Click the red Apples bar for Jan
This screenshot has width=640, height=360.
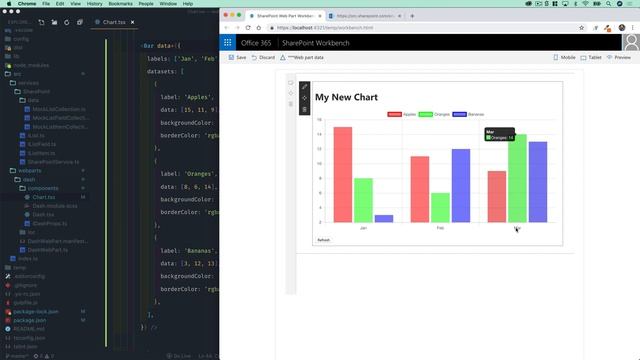343,175
